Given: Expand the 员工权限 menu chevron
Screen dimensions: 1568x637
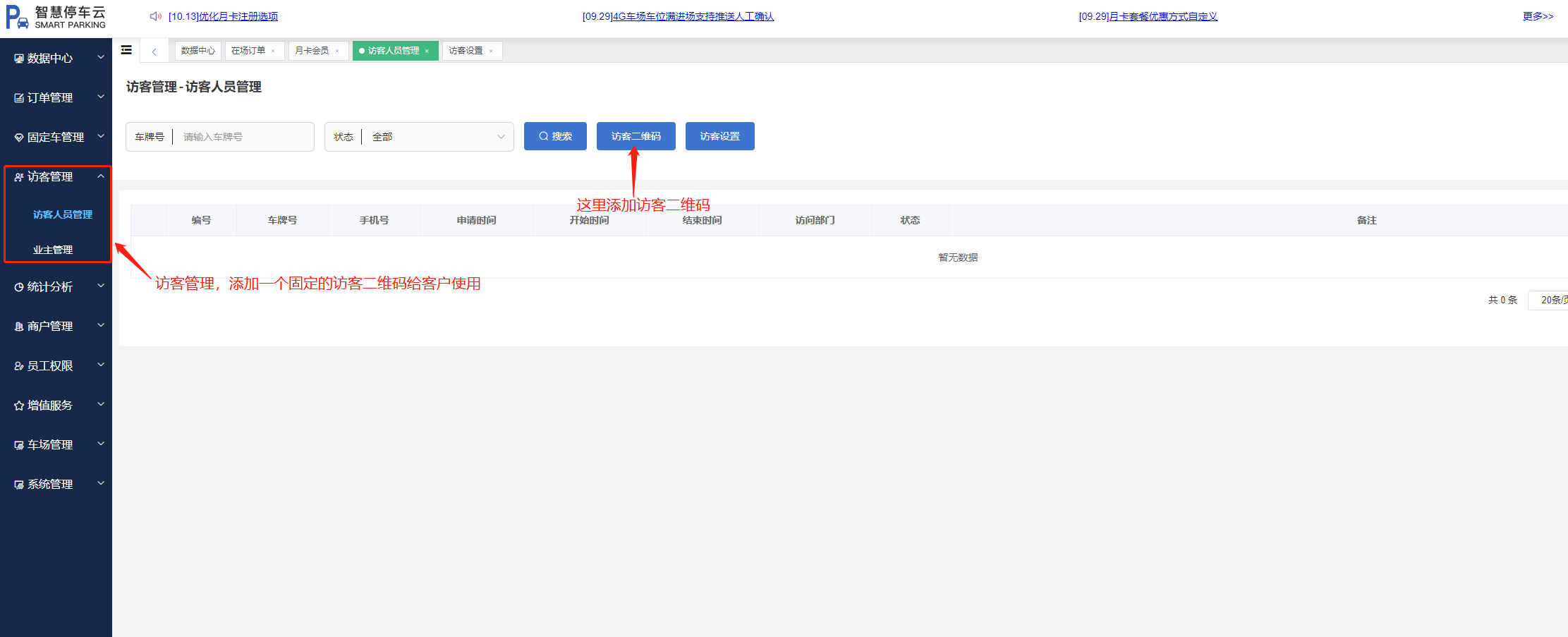Looking at the screenshot, I should pos(101,365).
